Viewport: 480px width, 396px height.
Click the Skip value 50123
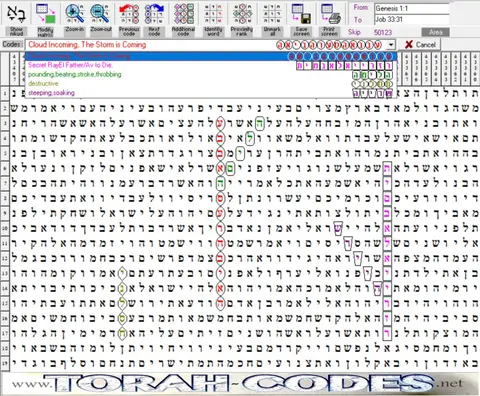(383, 32)
